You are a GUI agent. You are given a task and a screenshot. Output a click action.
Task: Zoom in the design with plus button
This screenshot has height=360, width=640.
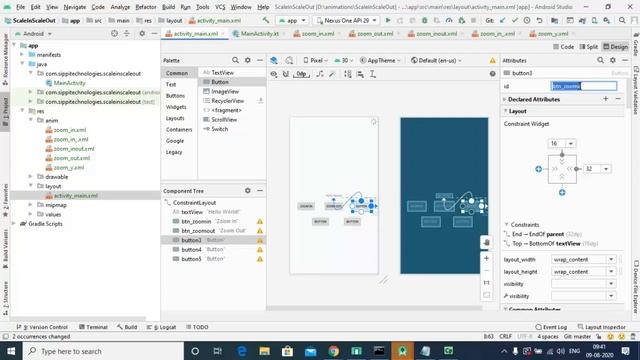point(487,258)
